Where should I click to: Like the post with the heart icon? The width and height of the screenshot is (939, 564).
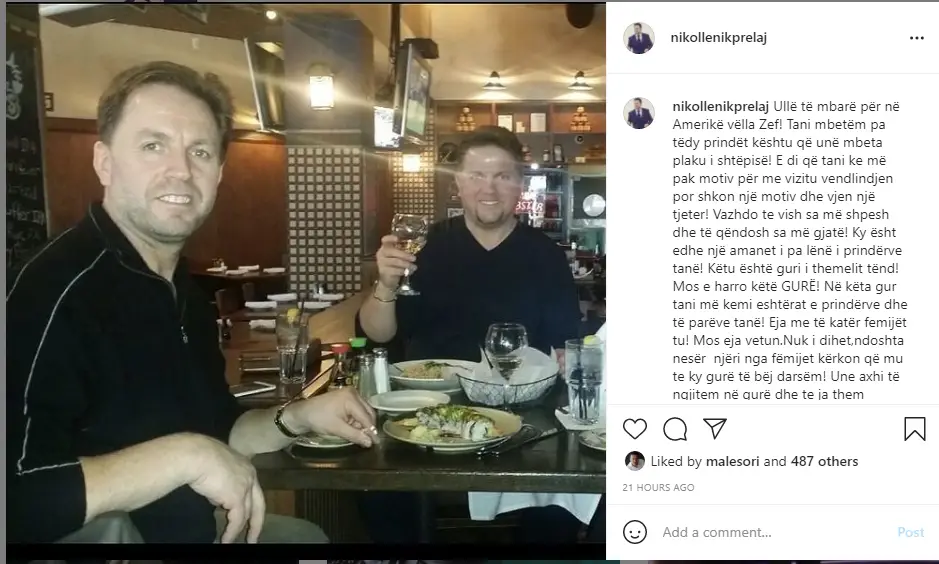click(635, 429)
